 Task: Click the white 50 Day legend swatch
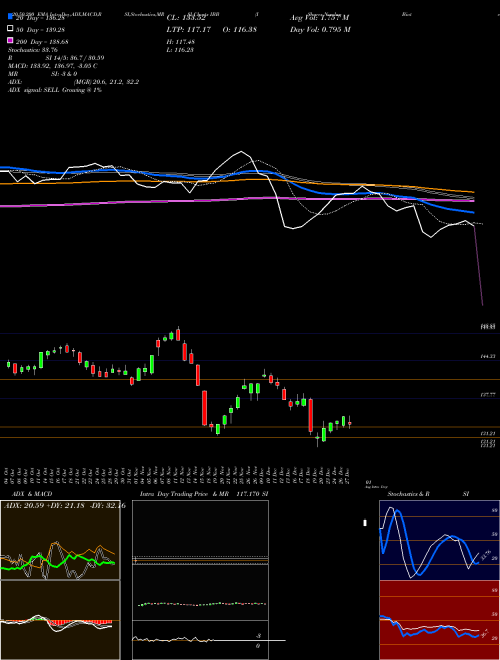click(x=10, y=29)
